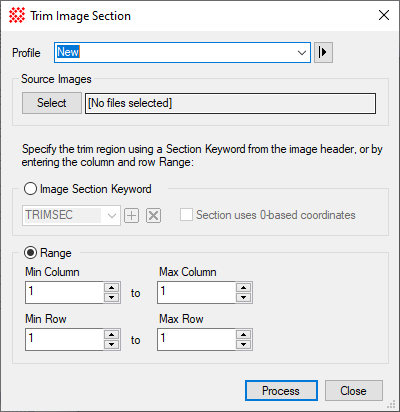The width and height of the screenshot is (400, 412).
Task: Decrease Min Column with down arrow
Action: click(x=111, y=297)
